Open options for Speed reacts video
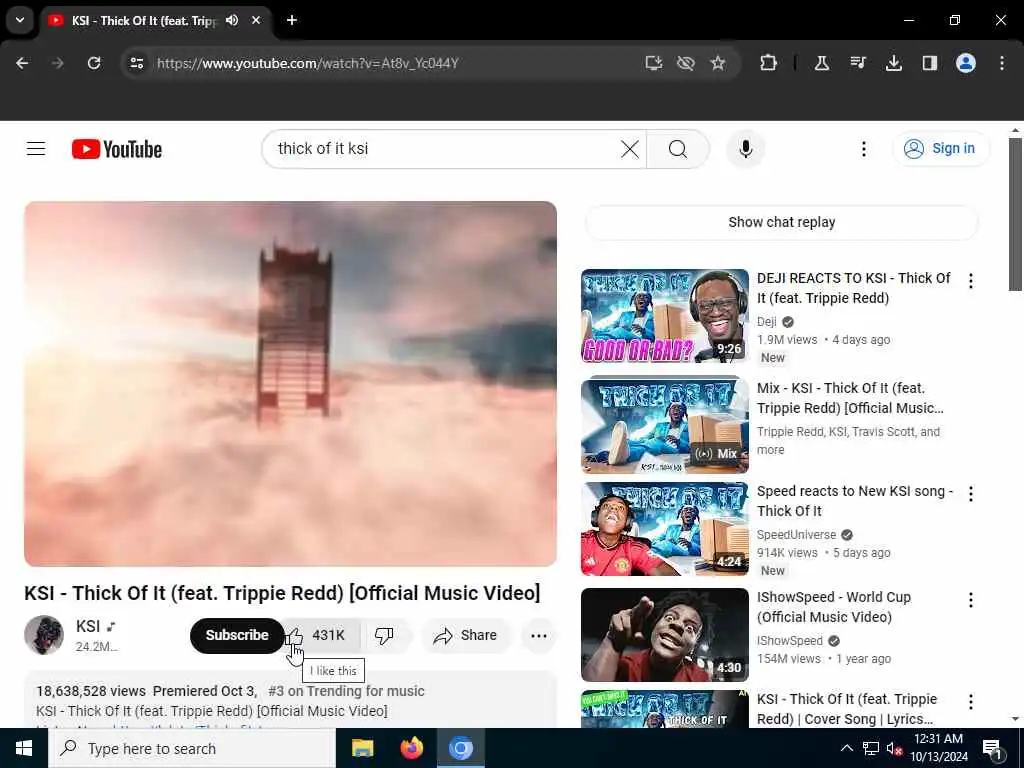The width and height of the screenshot is (1024, 768). click(970, 494)
